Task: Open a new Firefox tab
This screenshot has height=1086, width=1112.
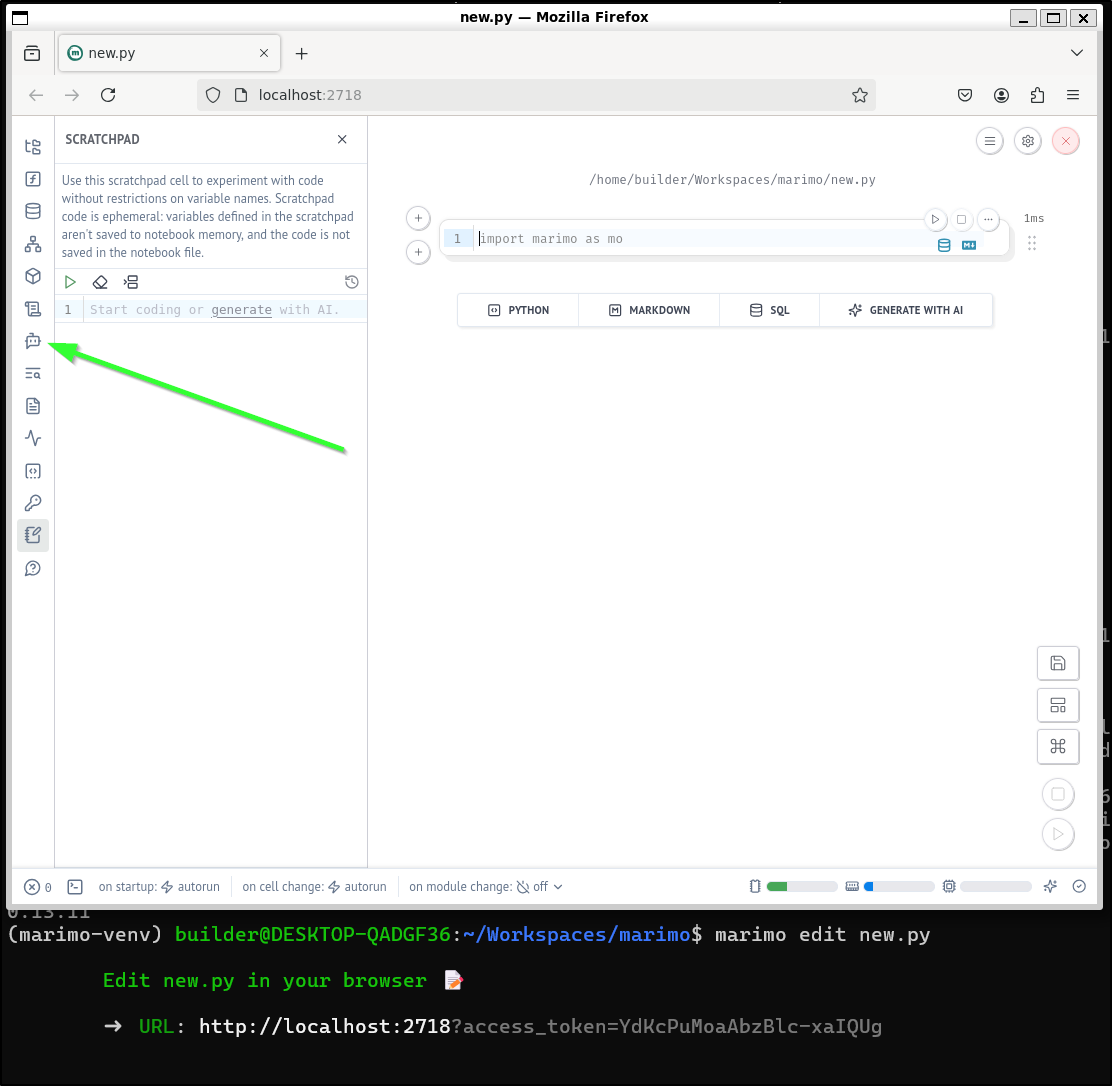Action: (x=301, y=54)
